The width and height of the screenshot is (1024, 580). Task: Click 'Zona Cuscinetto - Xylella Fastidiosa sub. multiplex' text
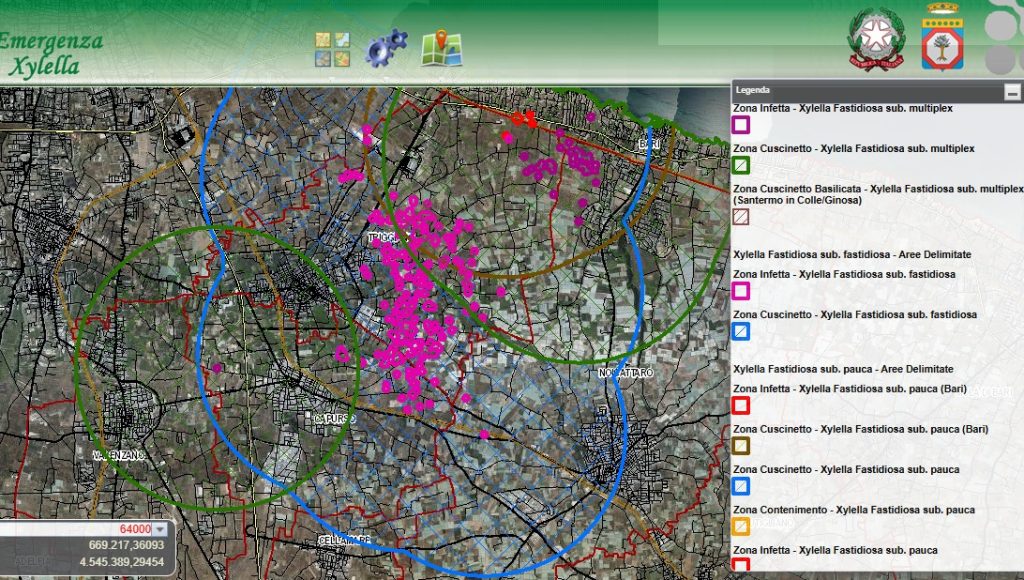click(854, 149)
